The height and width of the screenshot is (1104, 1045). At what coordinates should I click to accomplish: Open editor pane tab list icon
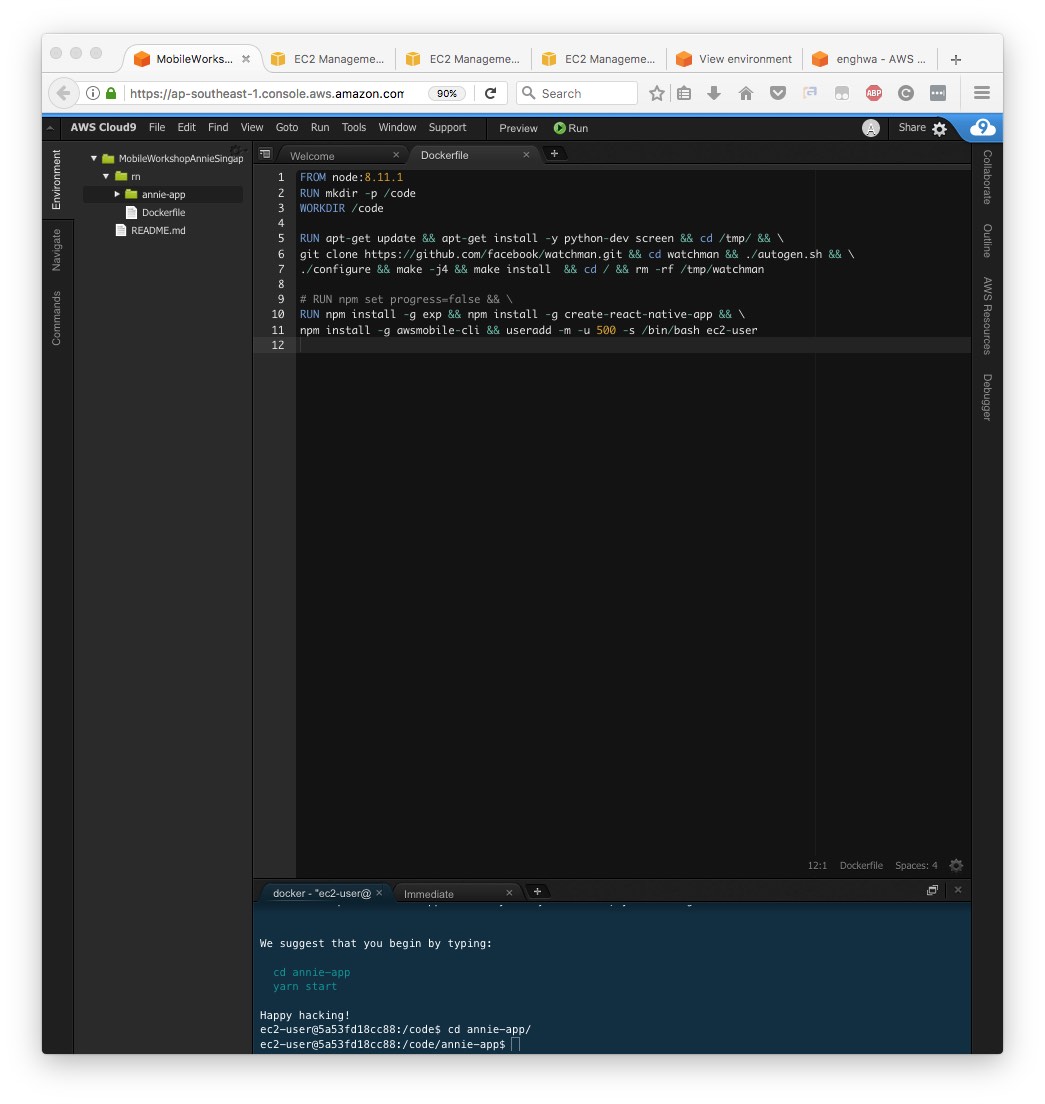click(x=265, y=153)
